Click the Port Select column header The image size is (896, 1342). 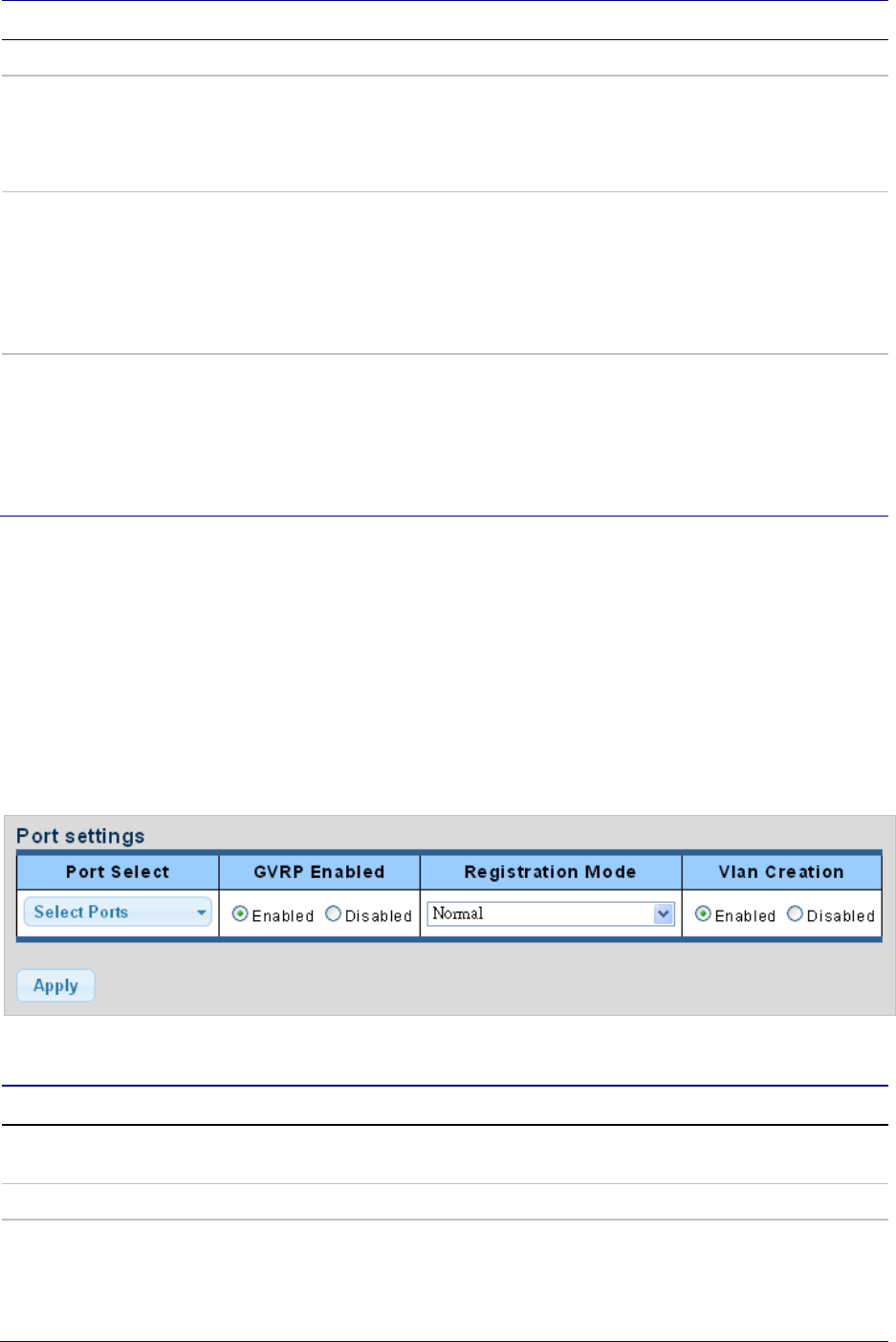click(x=118, y=871)
